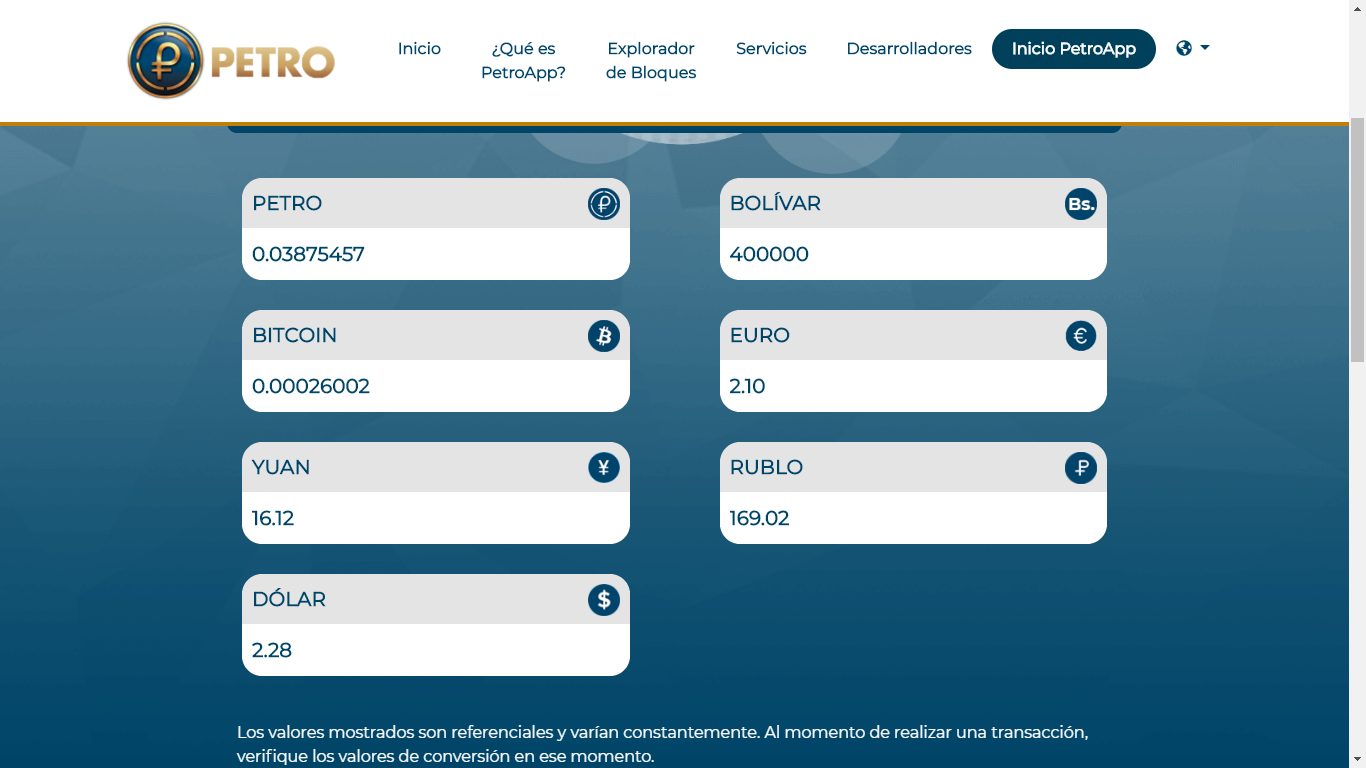Click the Yuan symbol icon
The width and height of the screenshot is (1366, 768).
point(604,468)
